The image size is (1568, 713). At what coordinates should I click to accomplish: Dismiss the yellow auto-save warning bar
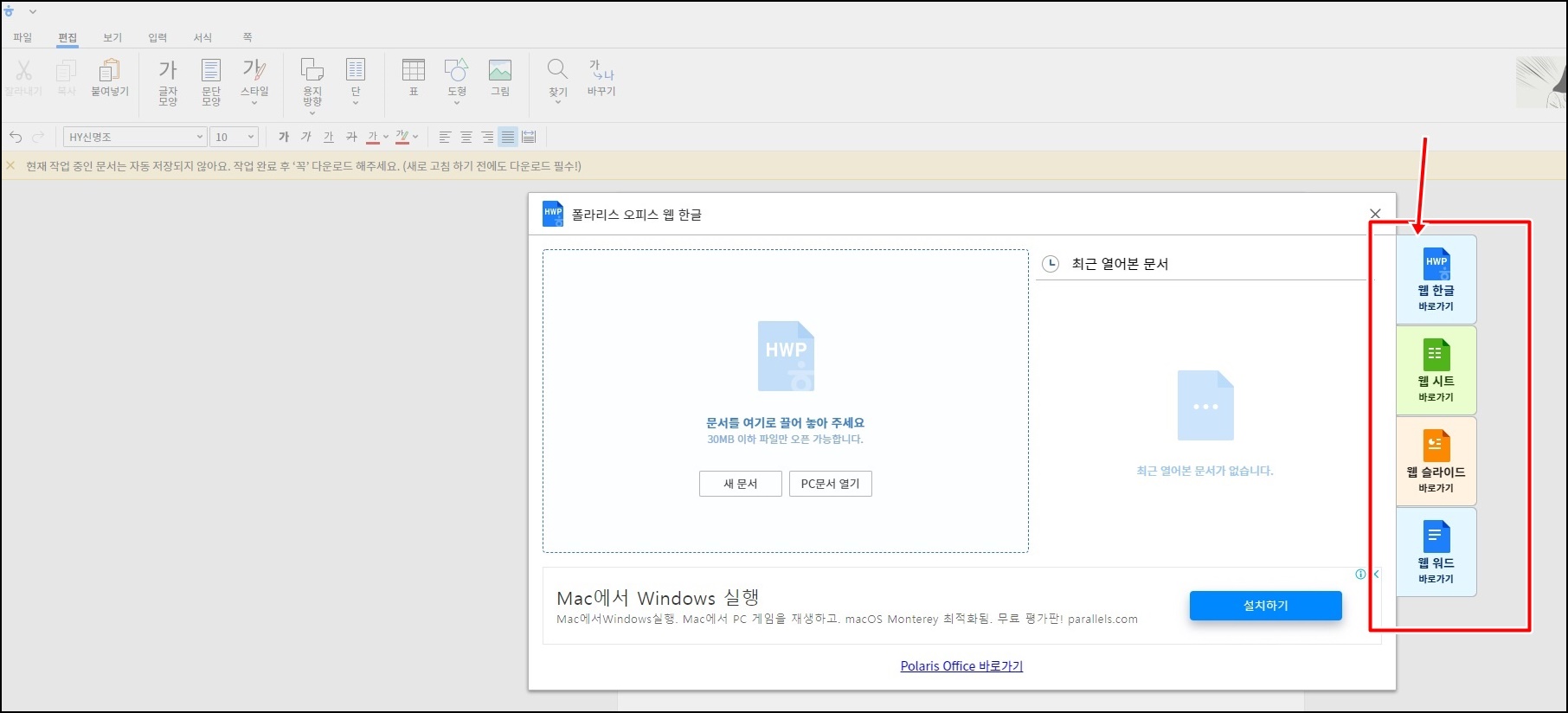10,165
